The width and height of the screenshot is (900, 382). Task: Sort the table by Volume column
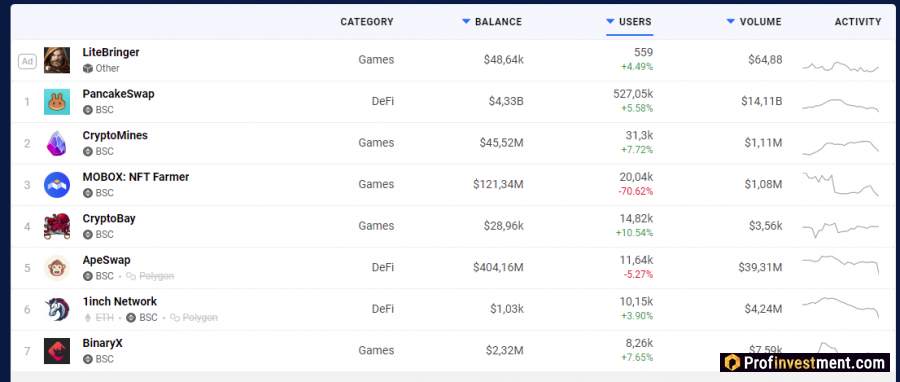click(754, 22)
